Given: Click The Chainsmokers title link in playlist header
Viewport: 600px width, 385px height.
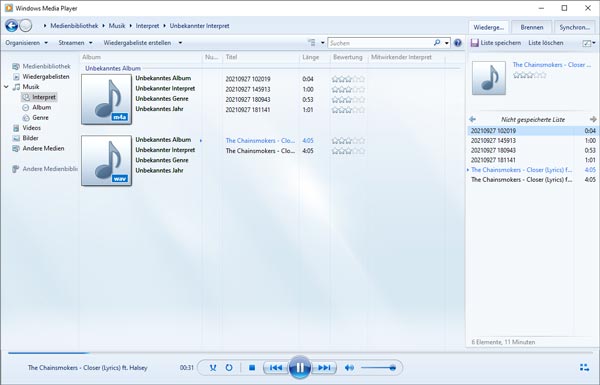Looking at the screenshot, I should click(x=551, y=65).
